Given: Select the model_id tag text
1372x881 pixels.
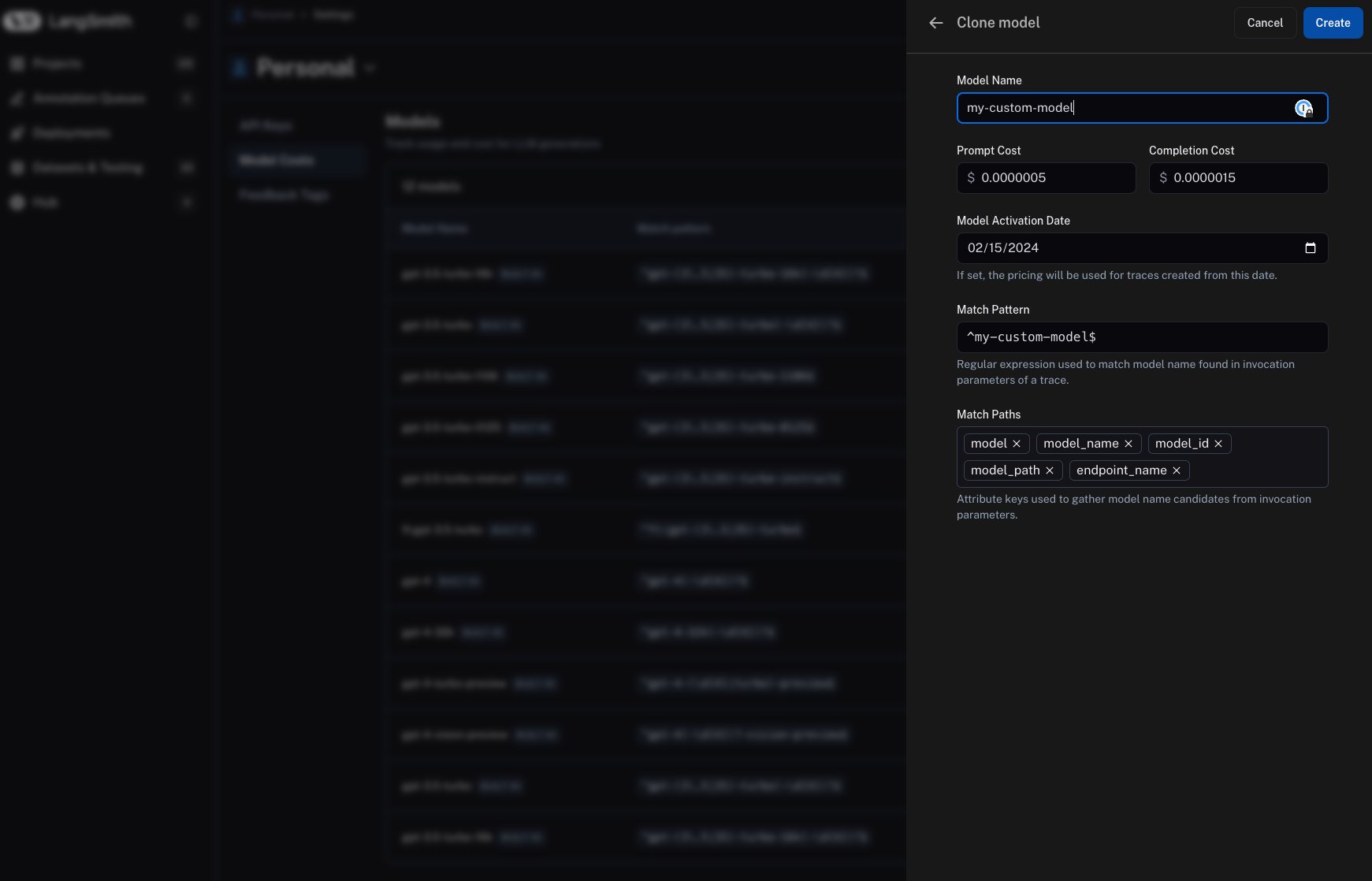Looking at the screenshot, I should 1181,444.
